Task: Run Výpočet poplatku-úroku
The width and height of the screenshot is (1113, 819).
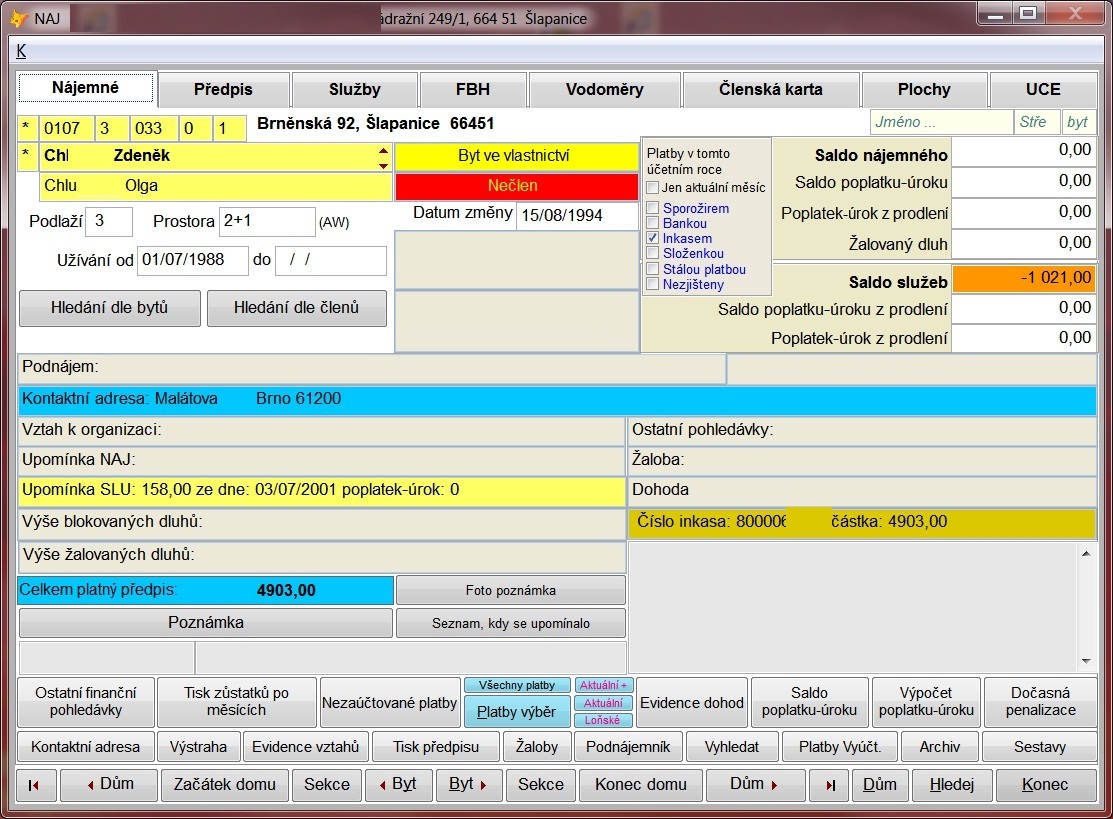Action: (926, 702)
